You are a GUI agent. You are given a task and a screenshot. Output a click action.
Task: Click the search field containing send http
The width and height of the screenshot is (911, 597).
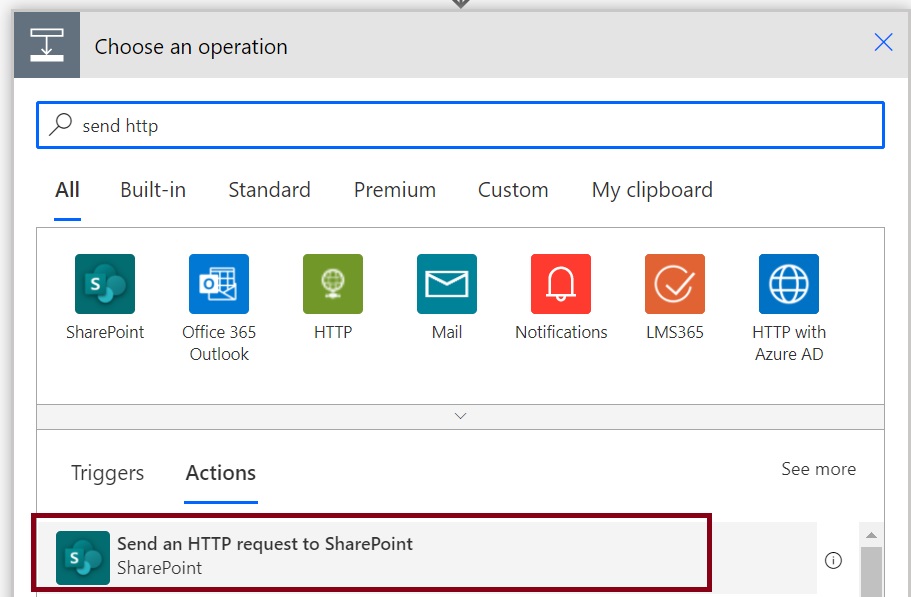tap(460, 125)
